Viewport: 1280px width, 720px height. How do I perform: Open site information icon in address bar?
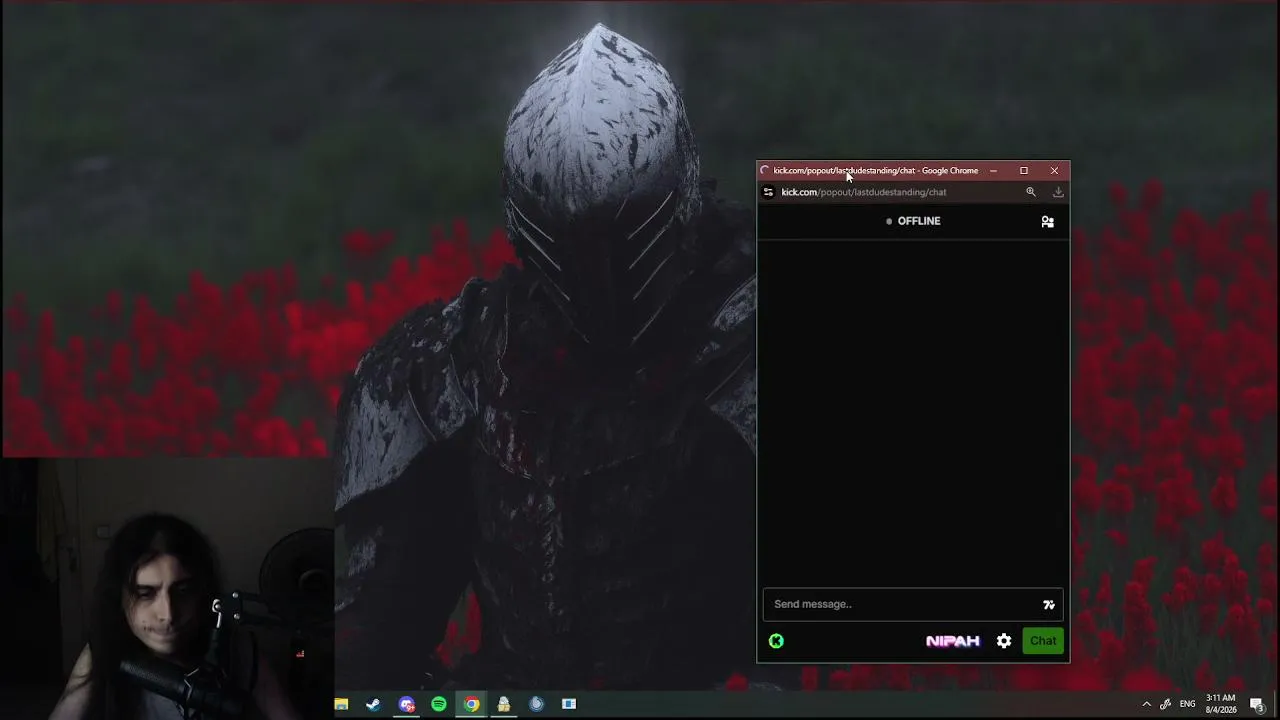click(768, 192)
